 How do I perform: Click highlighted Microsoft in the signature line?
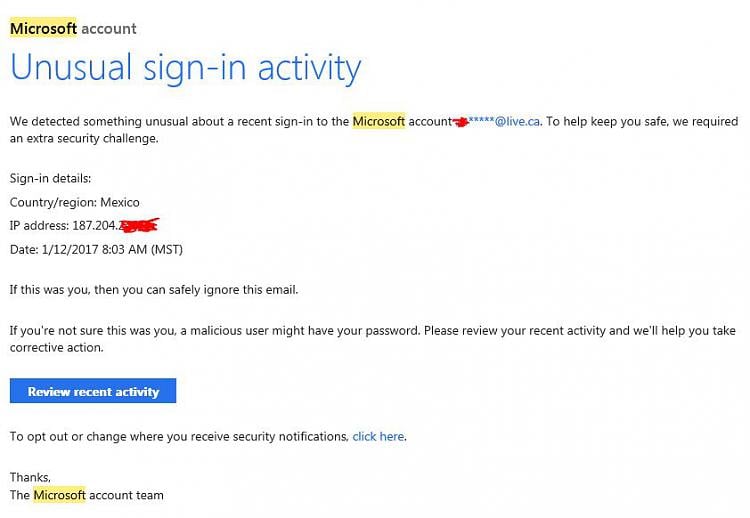pos(60,495)
